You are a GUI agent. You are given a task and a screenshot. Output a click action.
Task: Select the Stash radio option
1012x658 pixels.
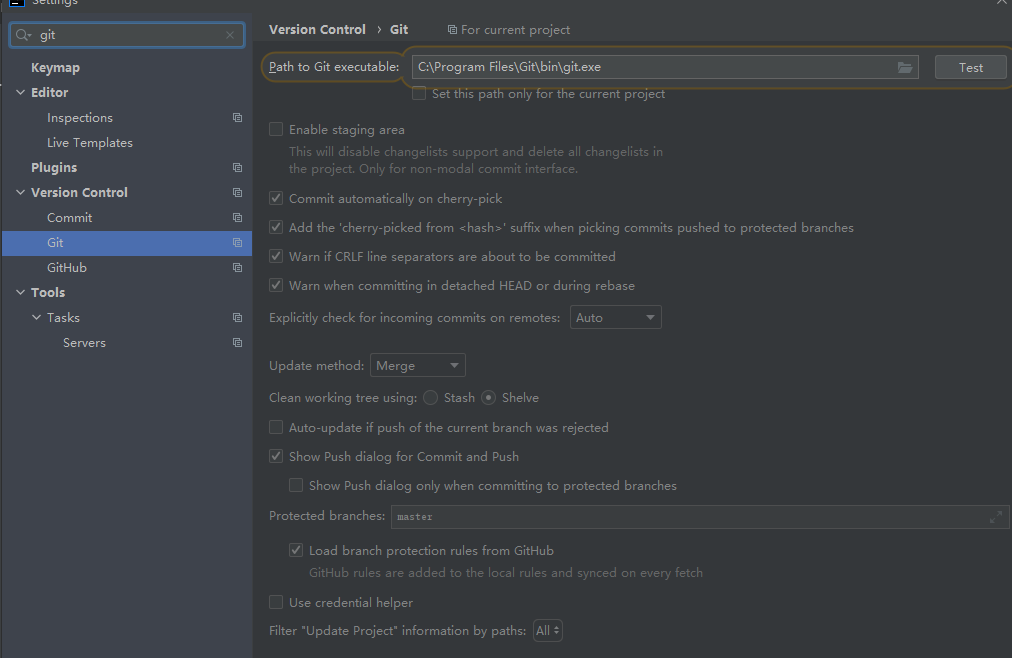coord(431,398)
